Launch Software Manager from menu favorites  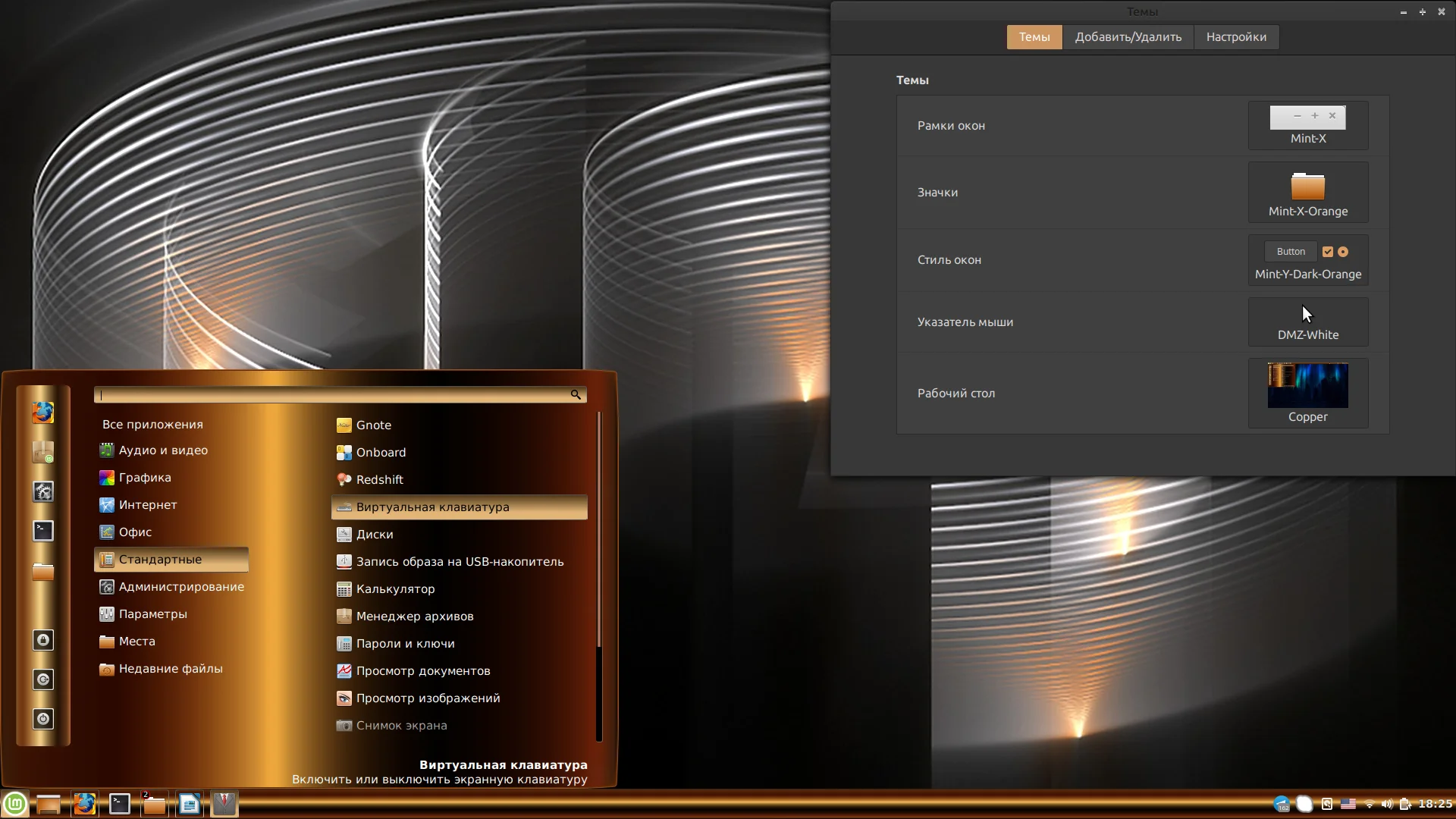tap(43, 452)
